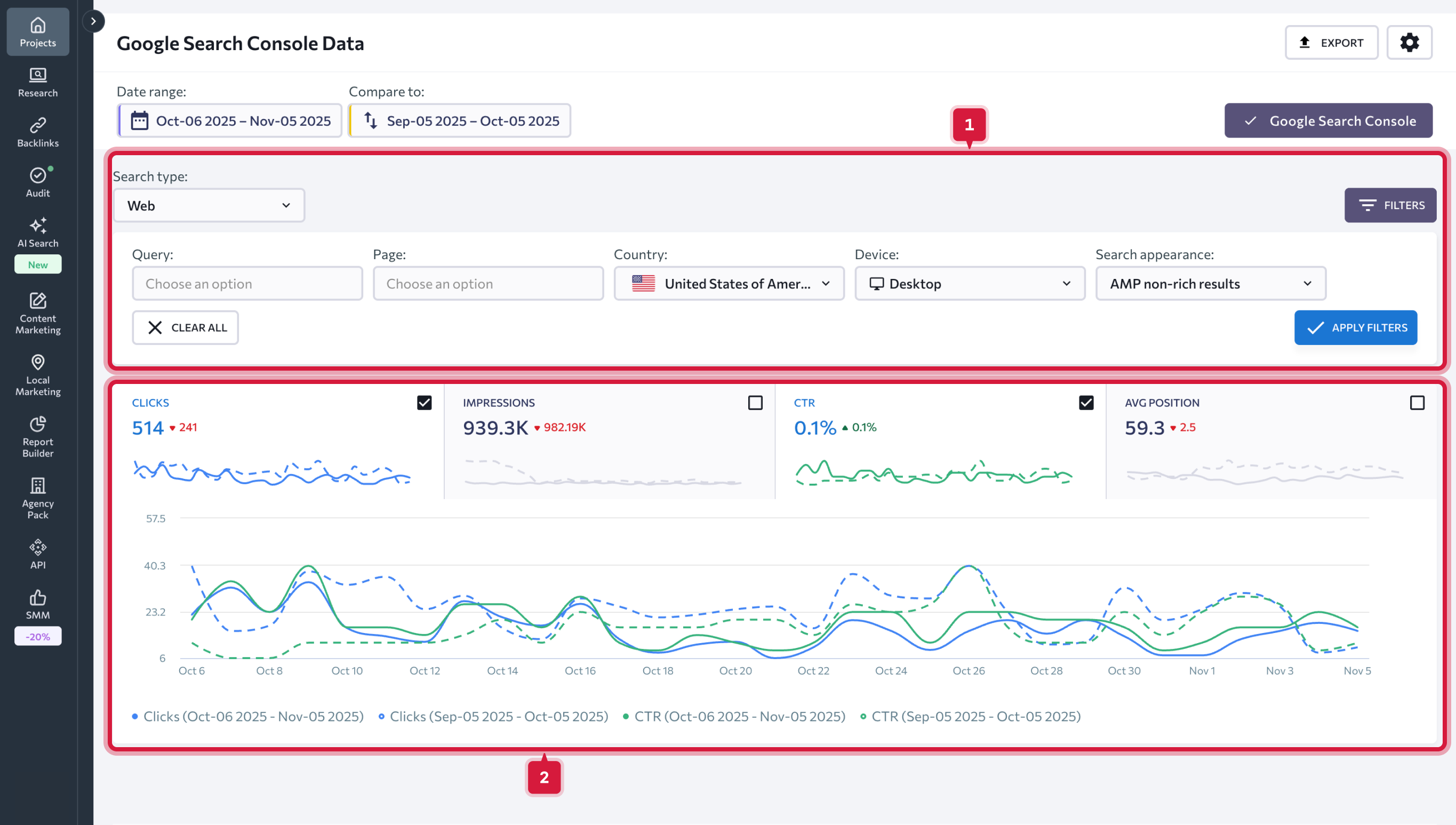Open the API section

click(37, 552)
